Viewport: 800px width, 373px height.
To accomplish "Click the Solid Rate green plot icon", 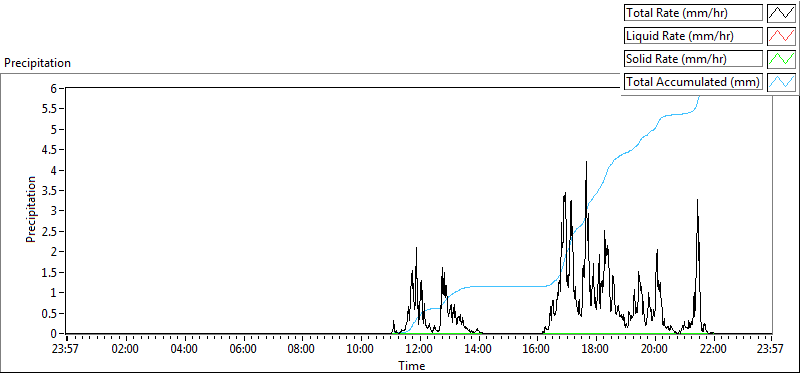I will click(782, 59).
